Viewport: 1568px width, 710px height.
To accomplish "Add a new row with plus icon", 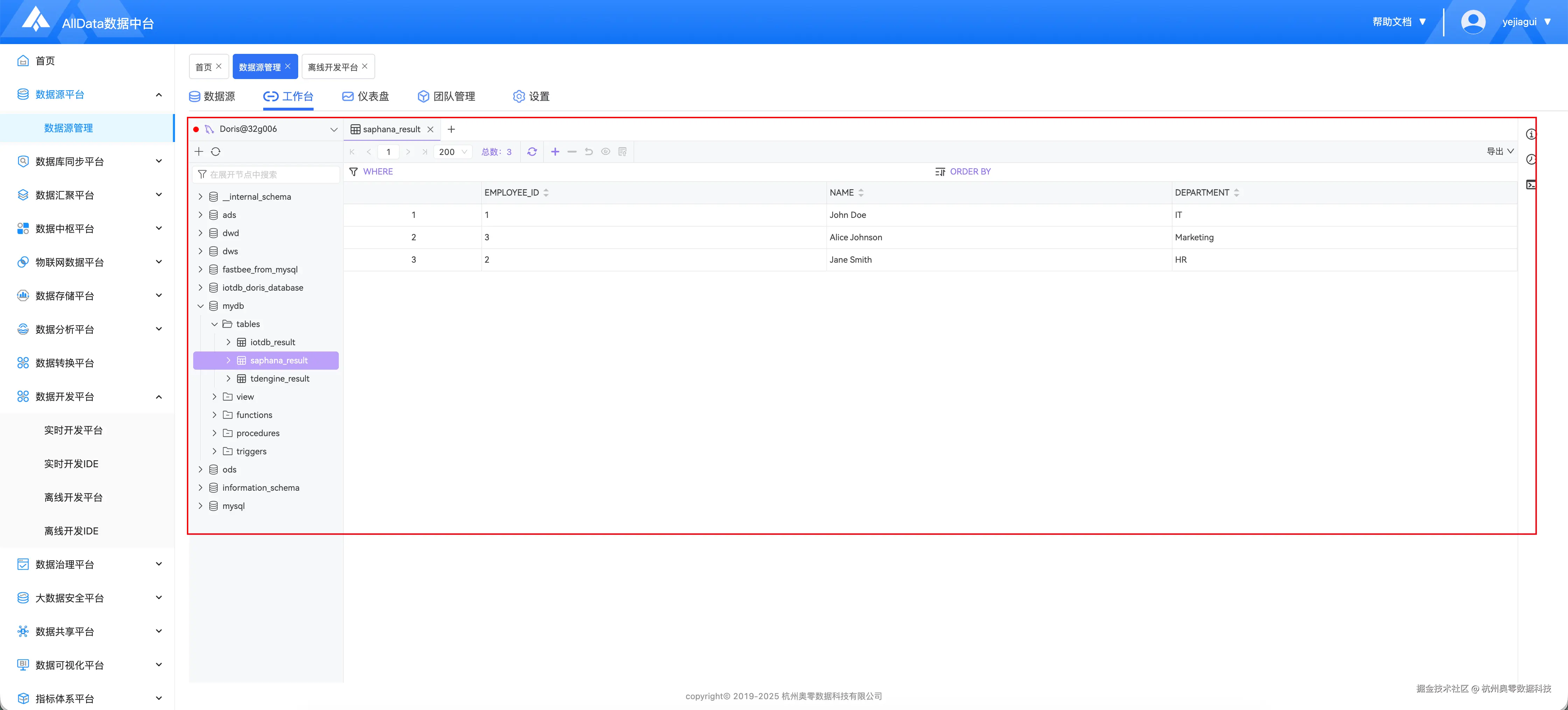I will [x=554, y=151].
